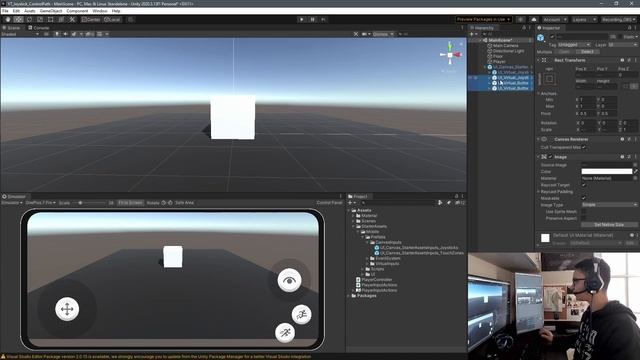Select the Move tool in toolbar

pos(18,19)
